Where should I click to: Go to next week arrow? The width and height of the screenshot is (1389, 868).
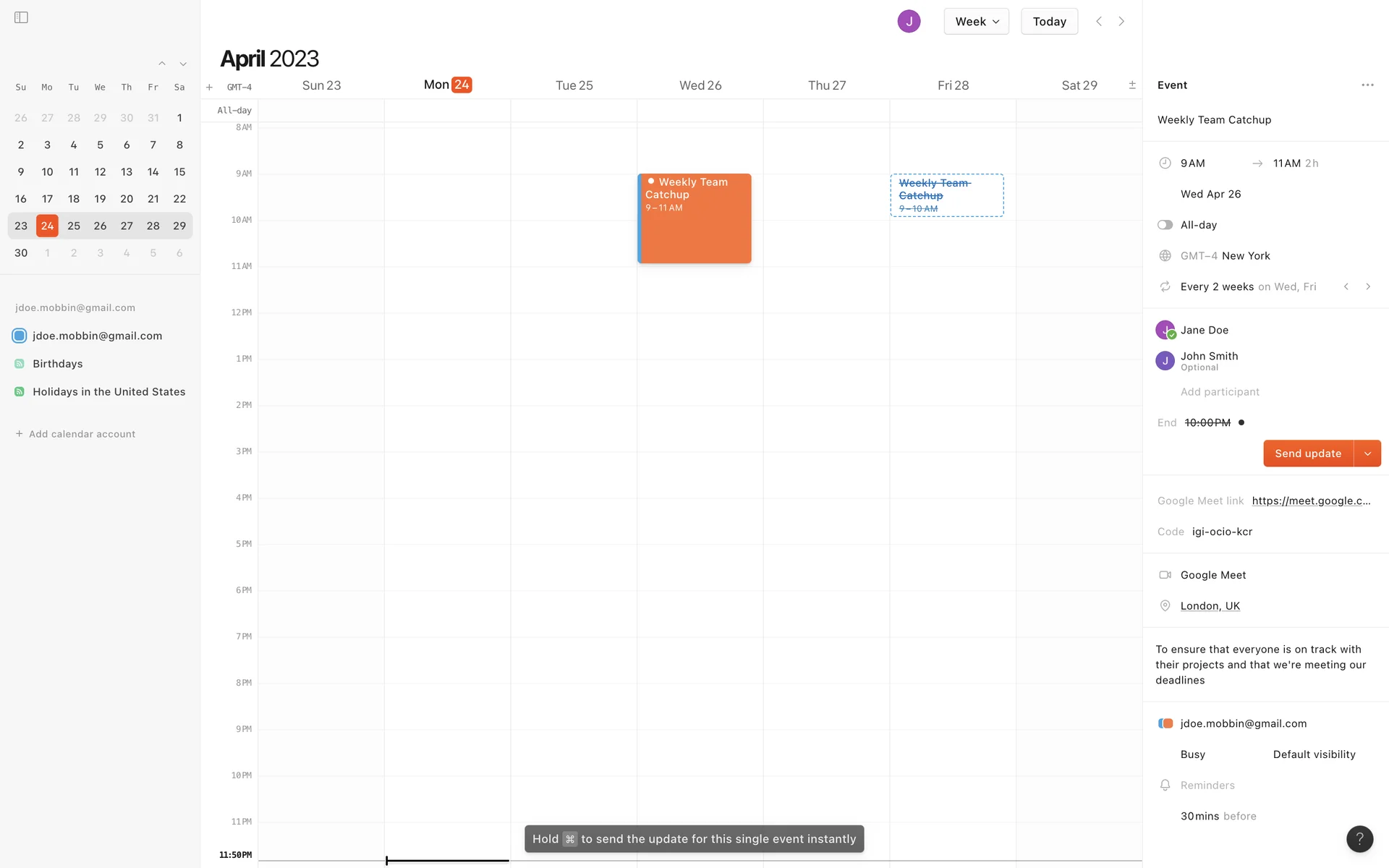point(1121,22)
